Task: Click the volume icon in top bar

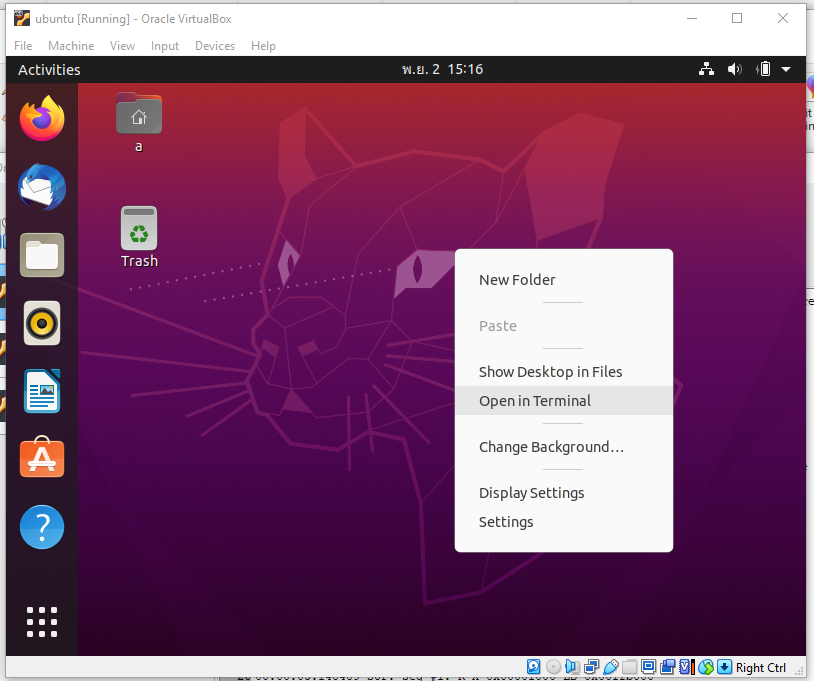Action: pos(735,69)
